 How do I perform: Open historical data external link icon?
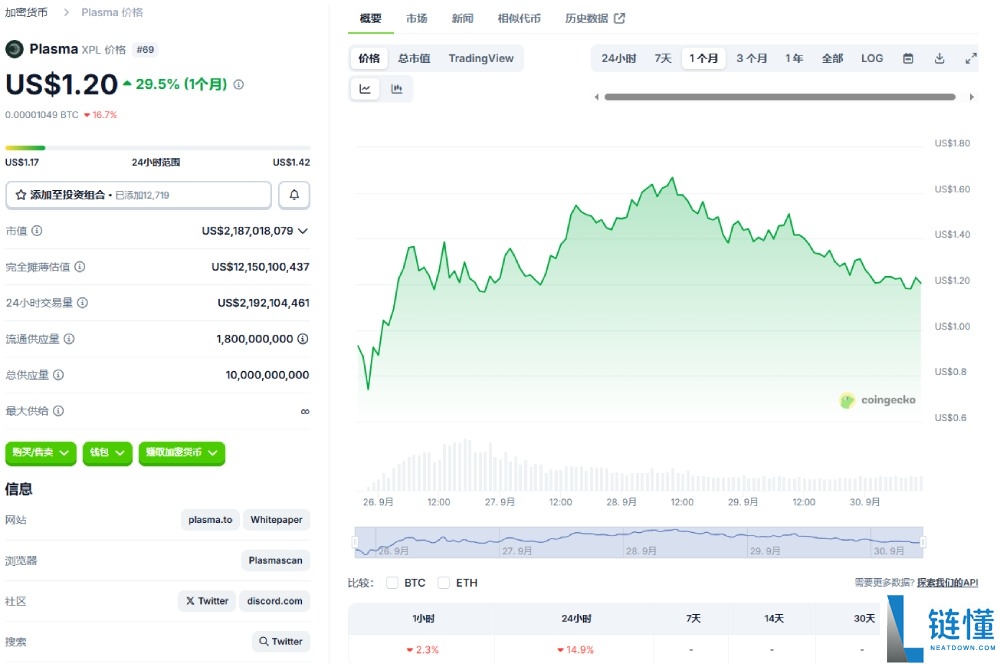pyautogui.click(x=619, y=18)
